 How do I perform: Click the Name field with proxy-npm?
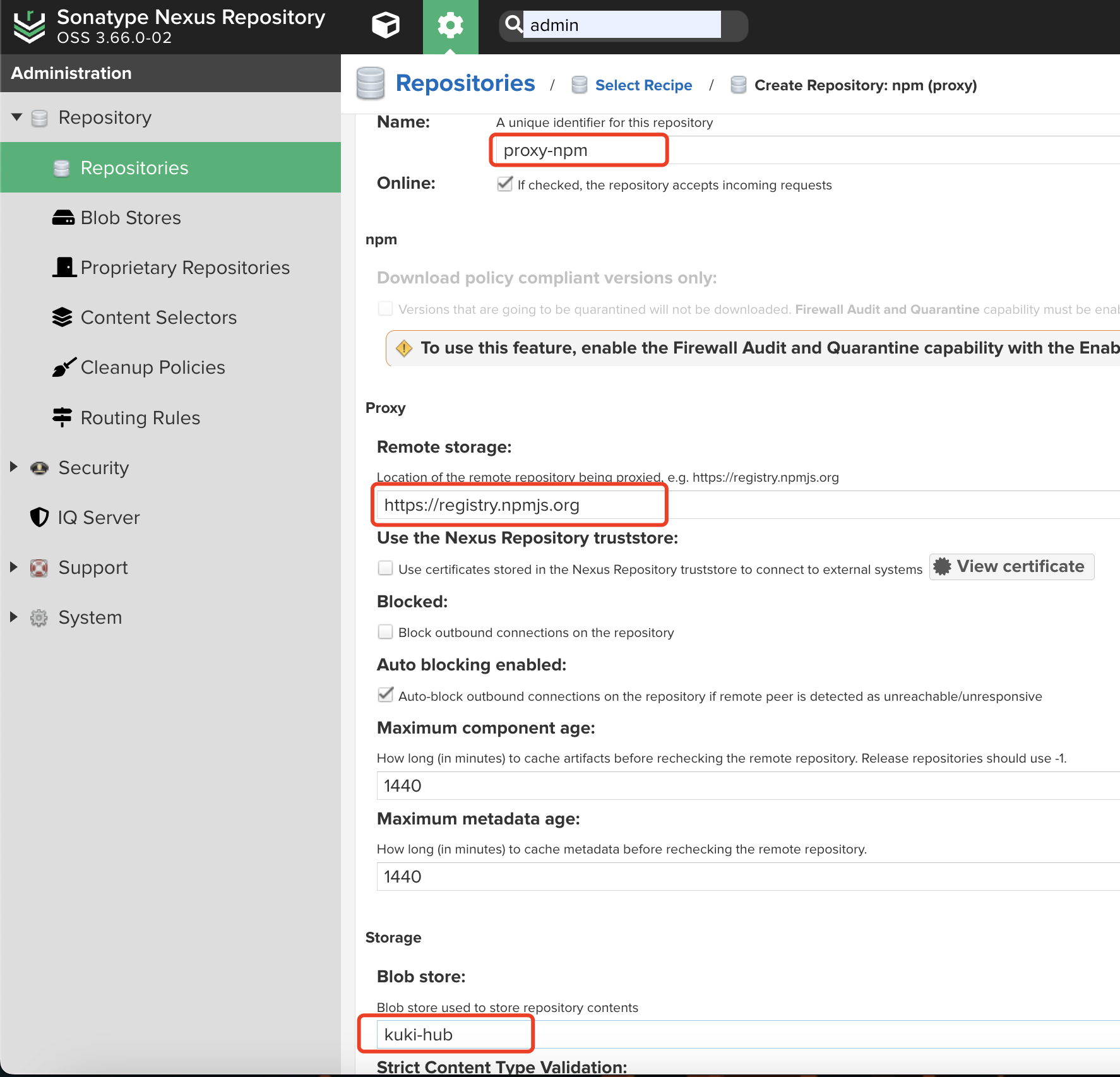coord(808,150)
